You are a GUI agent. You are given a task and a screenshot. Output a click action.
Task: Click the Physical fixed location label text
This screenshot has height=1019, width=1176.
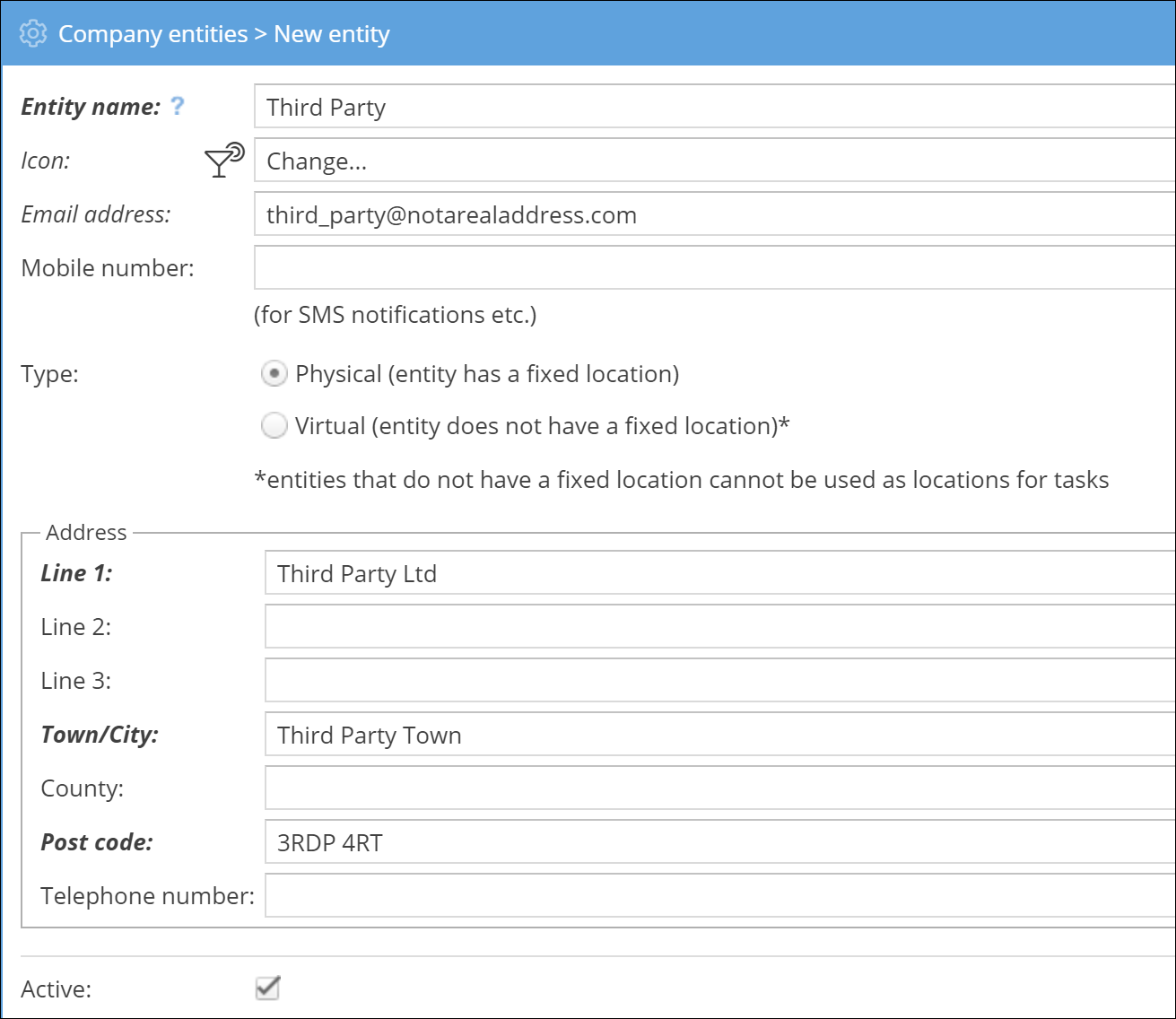point(487,374)
